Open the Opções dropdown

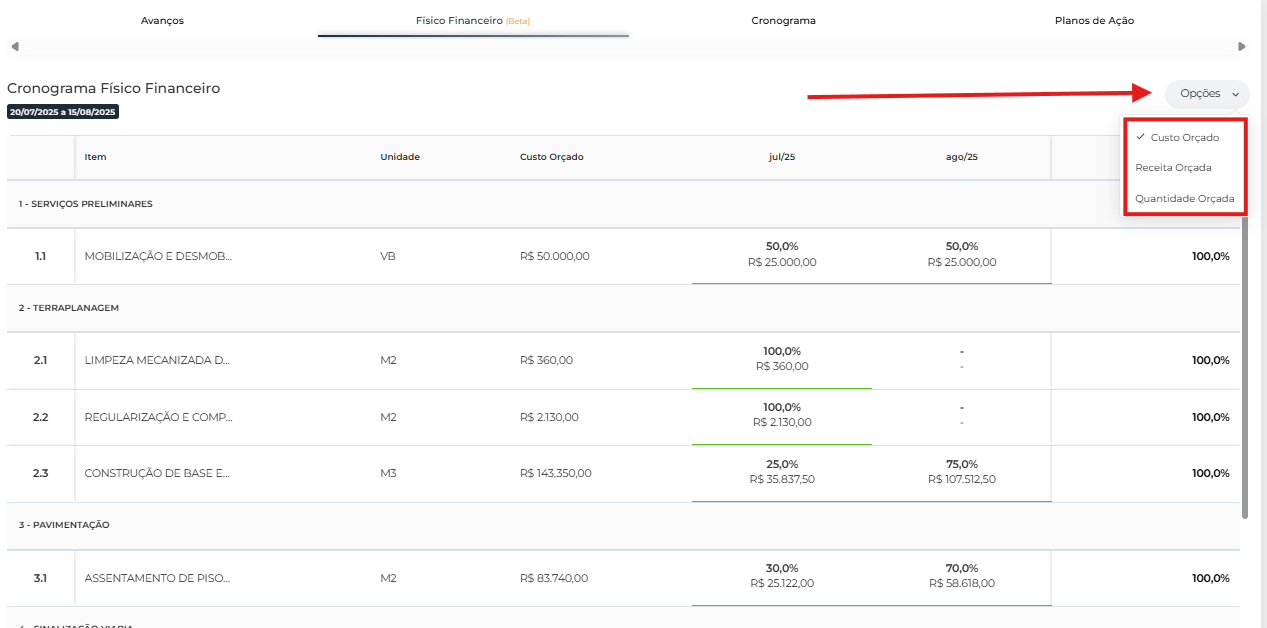pyautogui.click(x=1207, y=94)
